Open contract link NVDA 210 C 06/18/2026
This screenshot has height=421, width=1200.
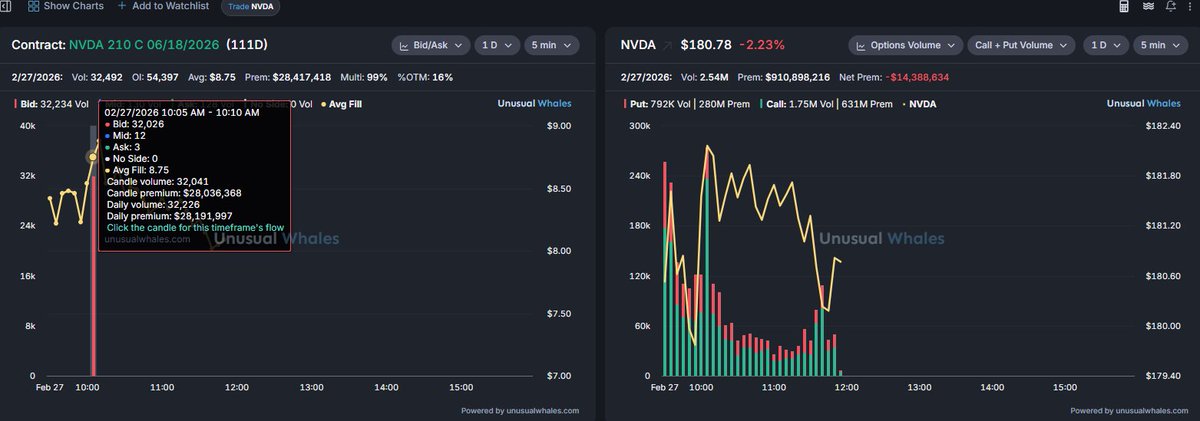pos(144,45)
